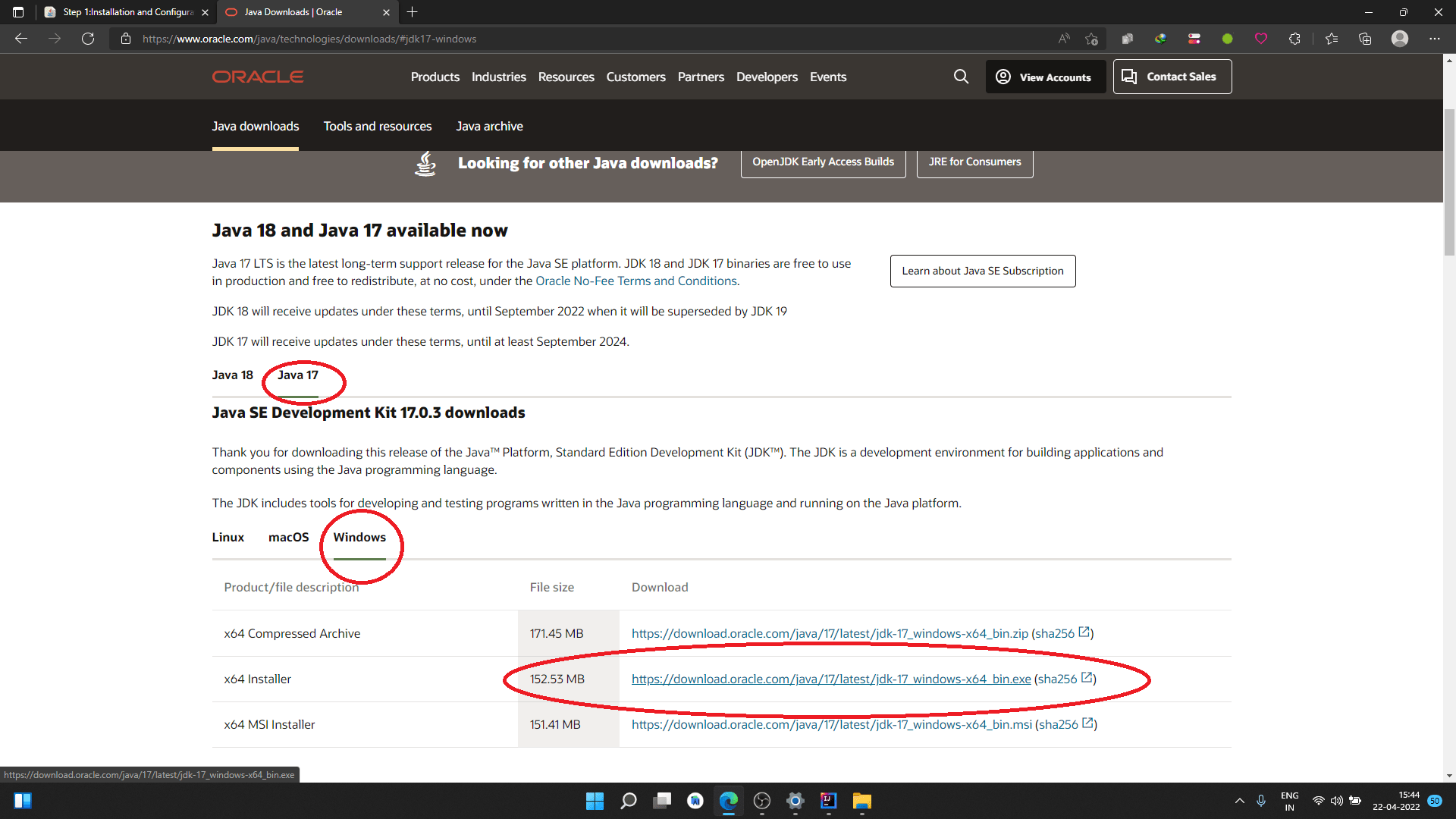
Task: Open the Windows Start menu
Action: coord(595,801)
